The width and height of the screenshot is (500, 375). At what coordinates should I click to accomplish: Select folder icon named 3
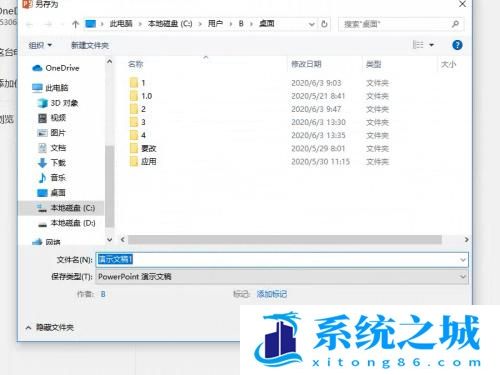pyautogui.click(x=134, y=122)
